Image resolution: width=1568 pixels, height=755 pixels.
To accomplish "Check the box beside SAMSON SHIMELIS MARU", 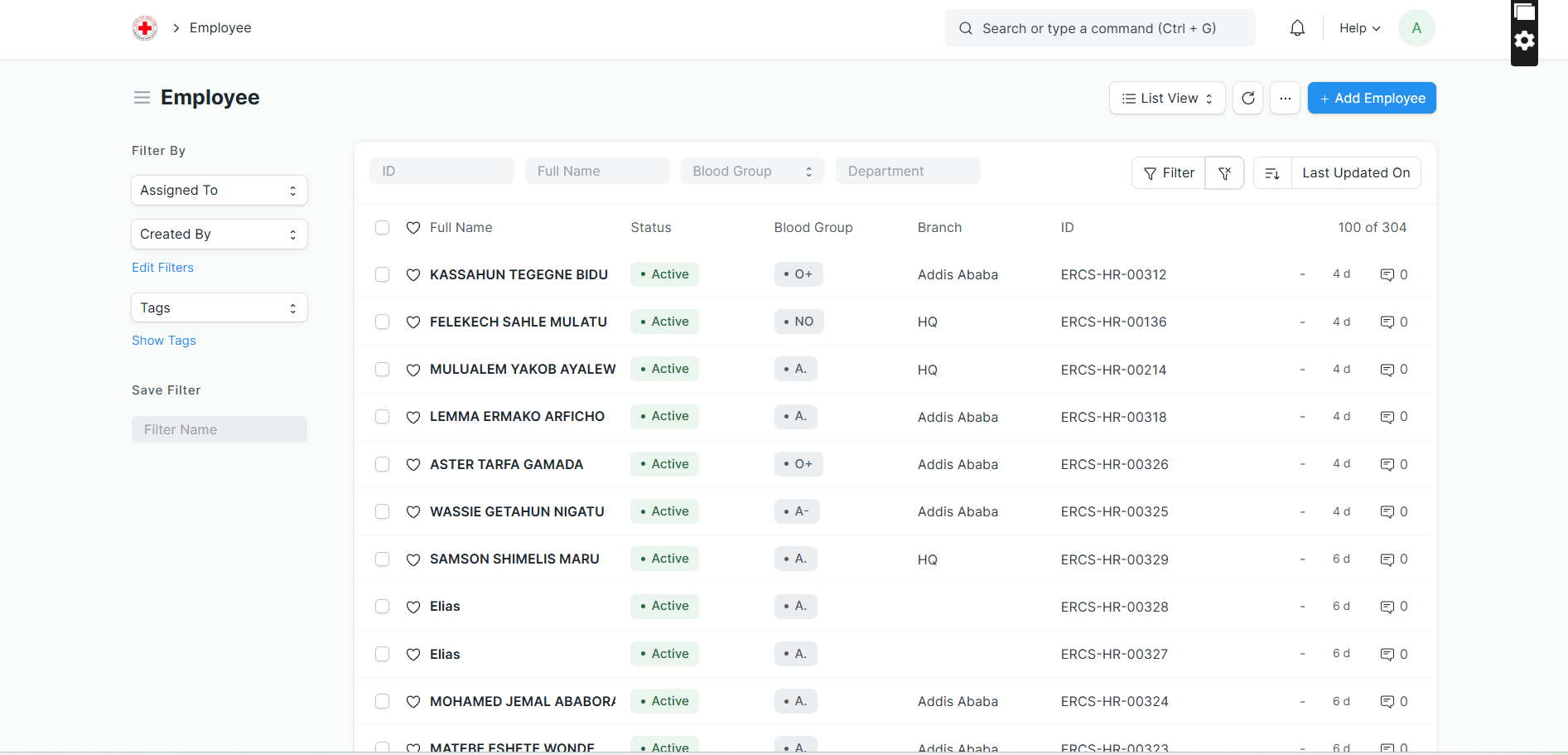I will (382, 559).
